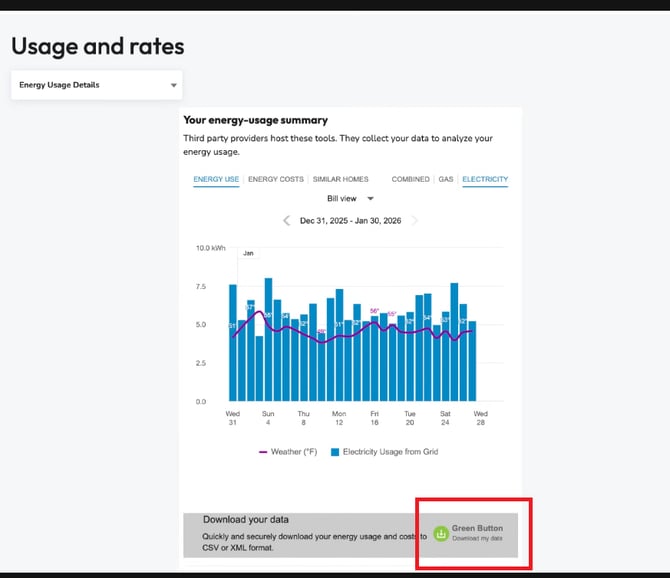
Task: Click the Dec 31, 2025 date range
Action: point(350,221)
